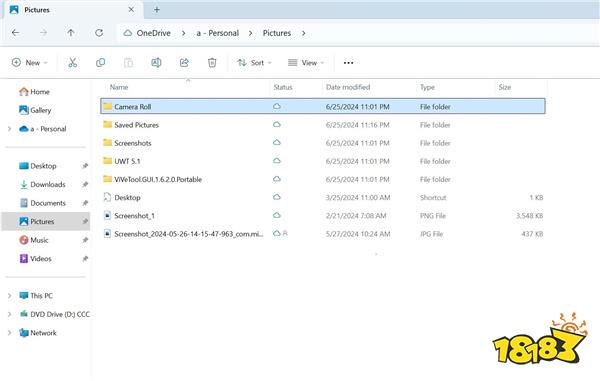
Task: Click cloud status icon for Saved Pictures
Action: (x=277, y=124)
